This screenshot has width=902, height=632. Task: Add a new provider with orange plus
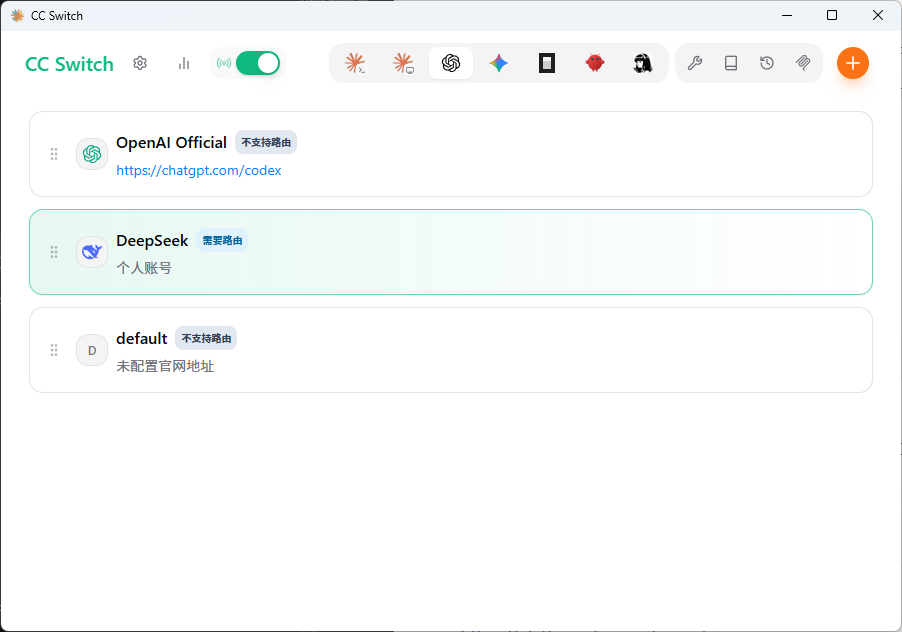pyautogui.click(x=853, y=63)
